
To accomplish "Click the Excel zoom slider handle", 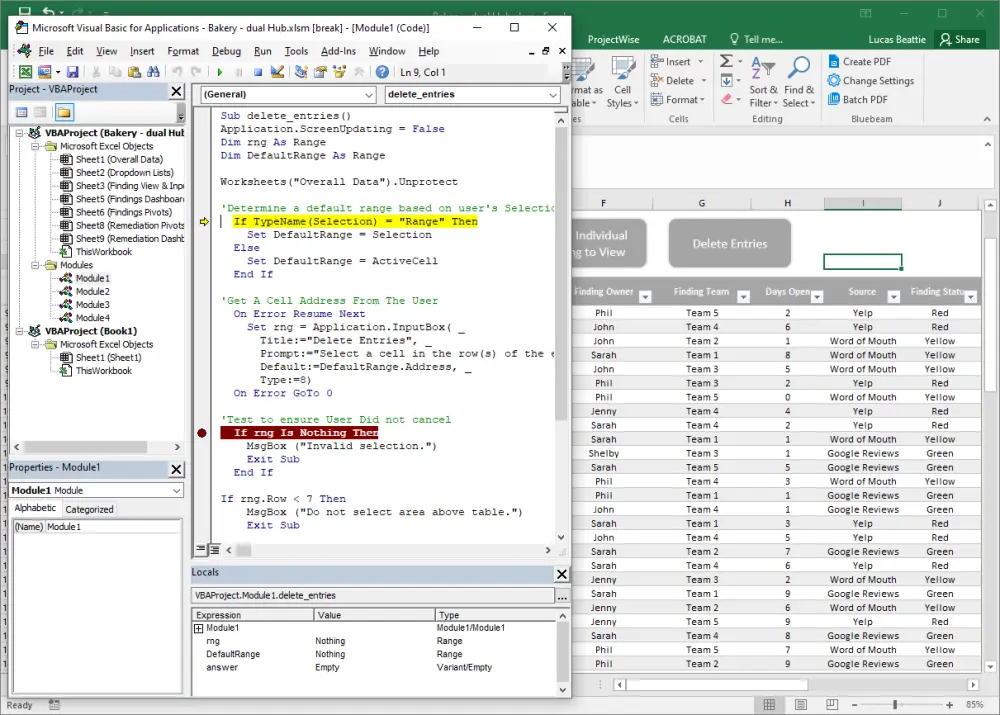I will [895, 705].
